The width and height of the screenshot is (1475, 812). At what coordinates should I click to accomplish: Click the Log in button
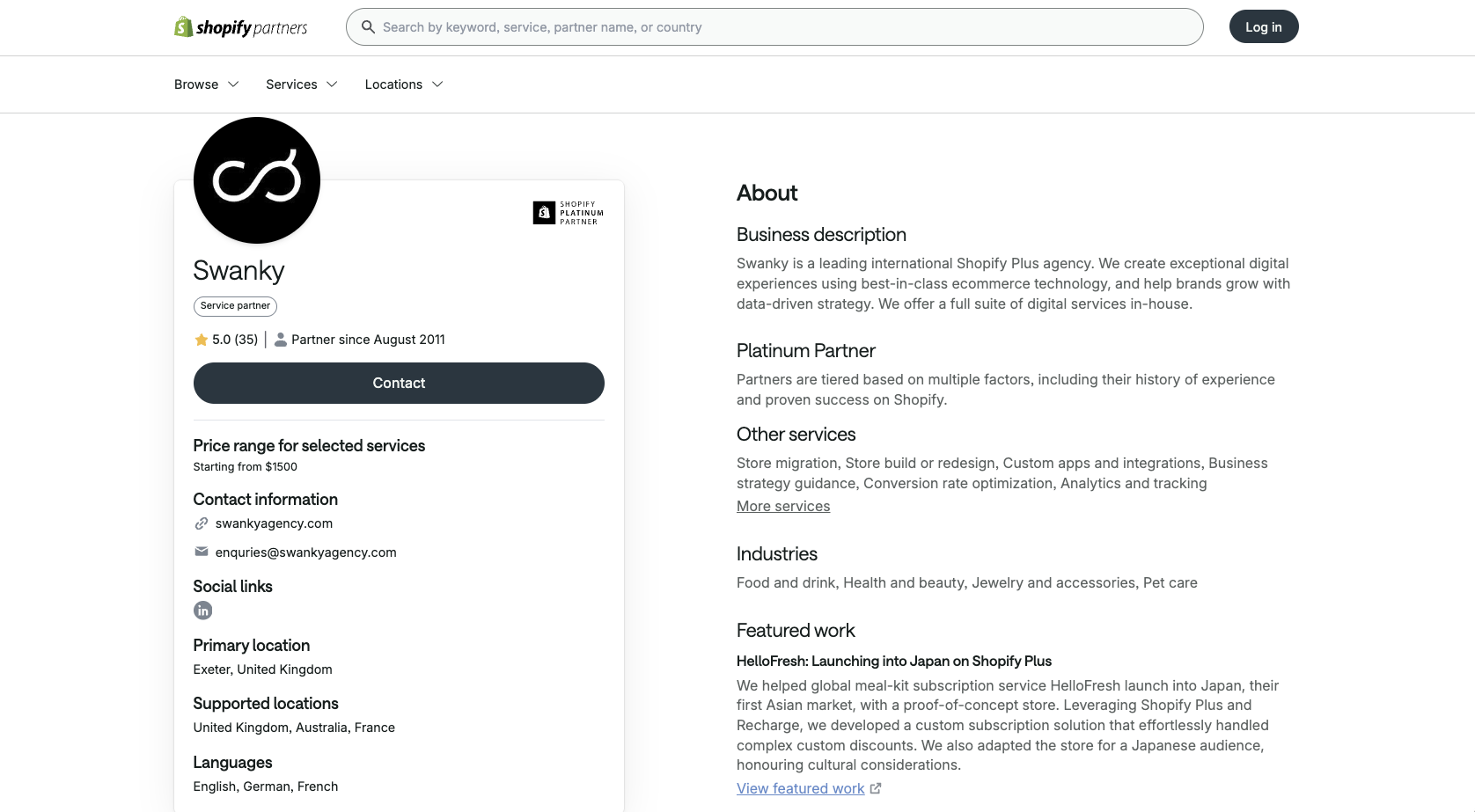click(1264, 26)
